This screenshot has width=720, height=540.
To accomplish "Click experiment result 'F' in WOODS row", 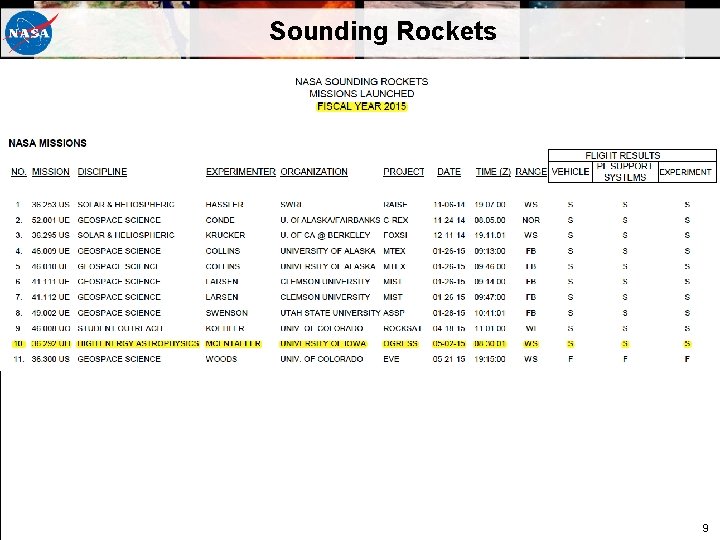I will [687, 359].
